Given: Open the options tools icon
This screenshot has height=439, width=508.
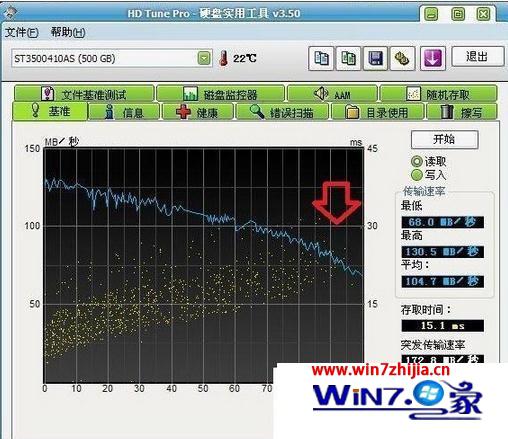Looking at the screenshot, I should (x=402, y=59).
